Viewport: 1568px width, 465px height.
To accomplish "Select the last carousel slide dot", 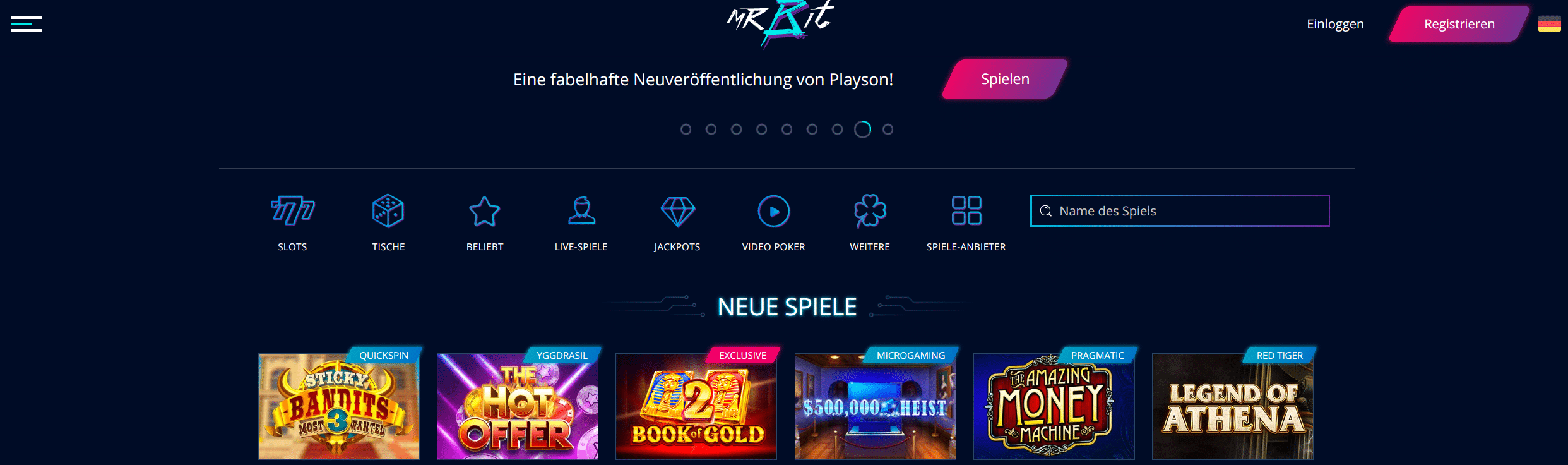I will (x=888, y=130).
